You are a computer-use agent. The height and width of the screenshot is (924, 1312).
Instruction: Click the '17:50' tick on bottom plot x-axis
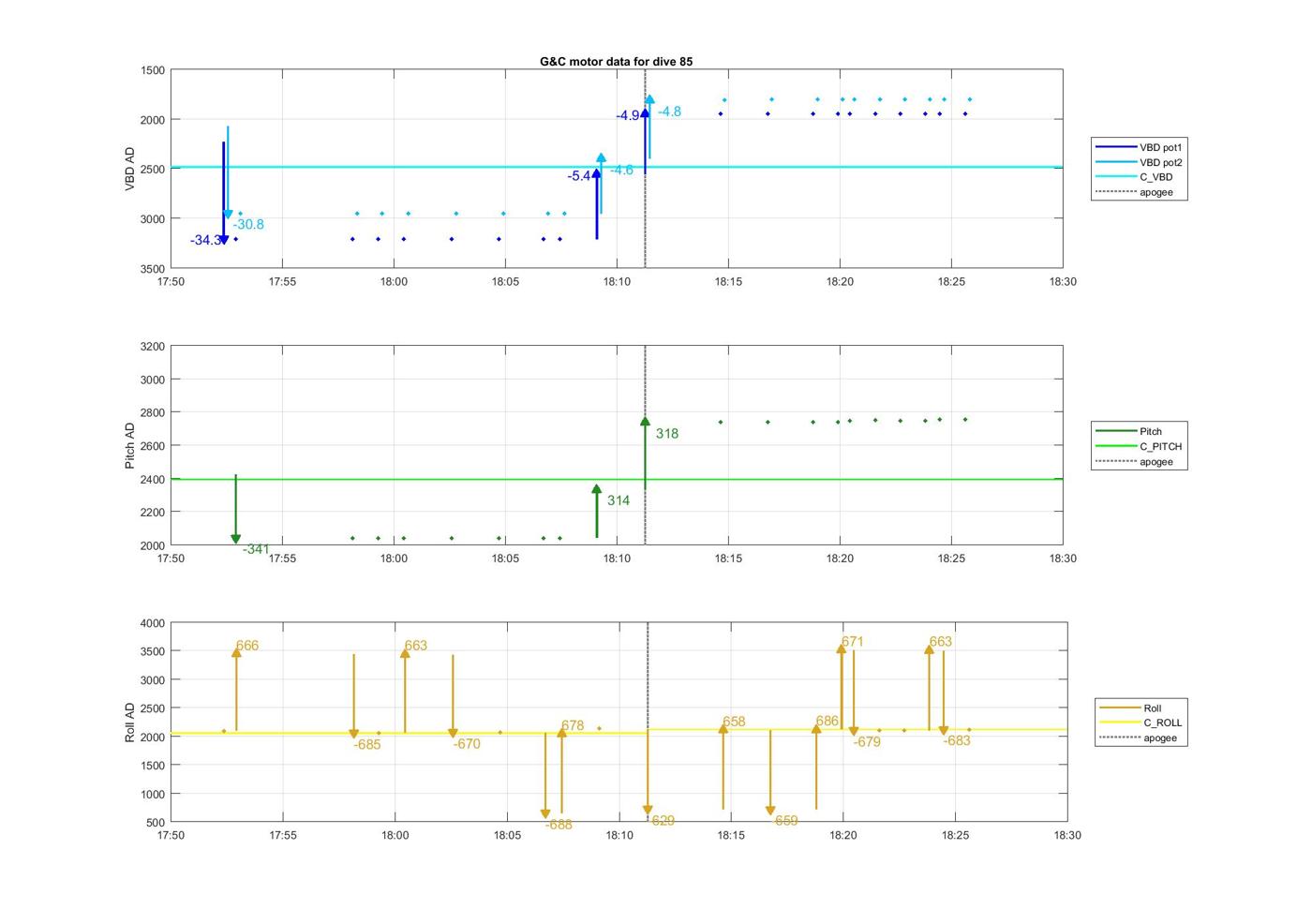click(171, 835)
